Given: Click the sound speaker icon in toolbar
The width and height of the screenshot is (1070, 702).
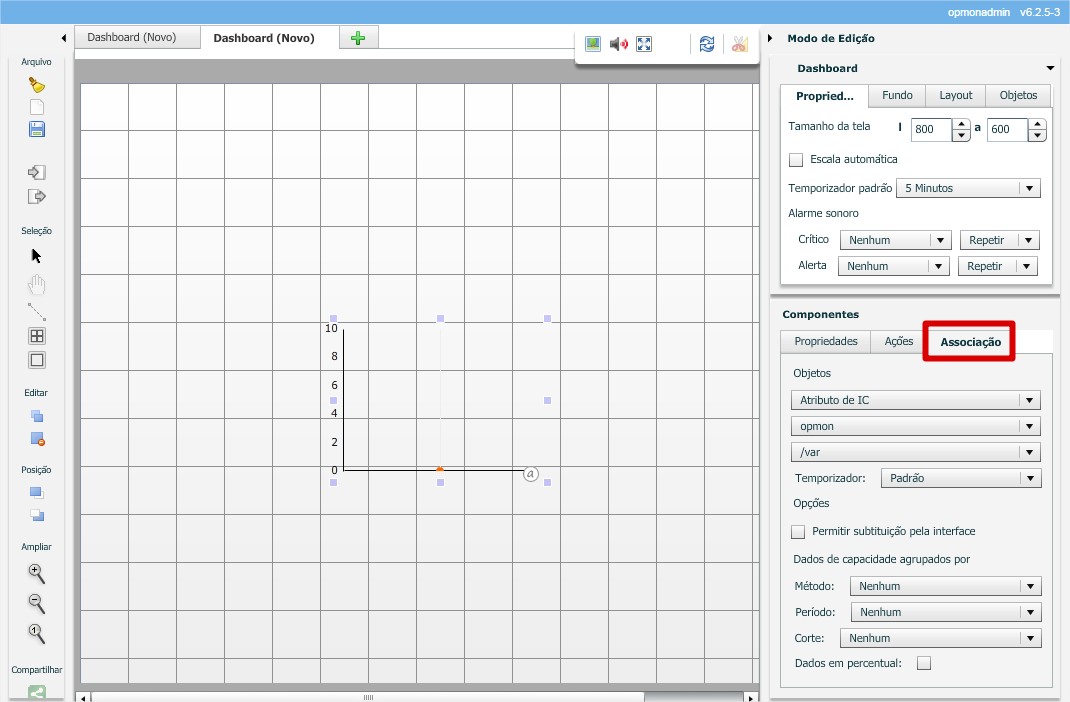Looking at the screenshot, I should [x=619, y=44].
